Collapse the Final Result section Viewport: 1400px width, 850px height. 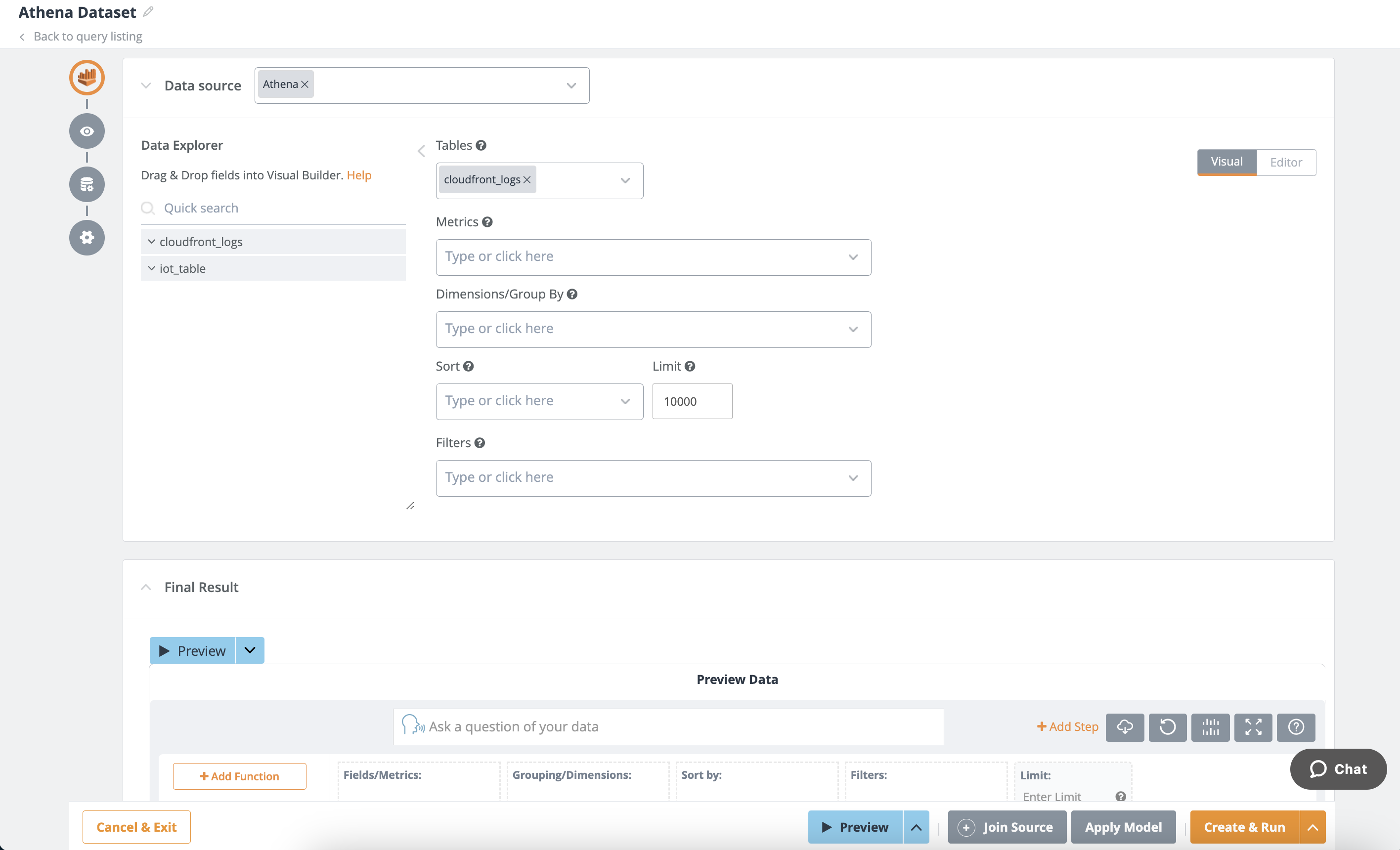point(146,587)
